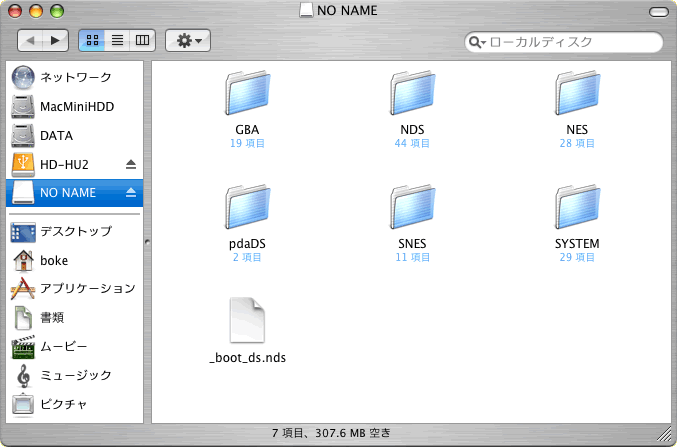Select the 書類 sidebar label
Screen dimensions: 677x447
pos(52,318)
